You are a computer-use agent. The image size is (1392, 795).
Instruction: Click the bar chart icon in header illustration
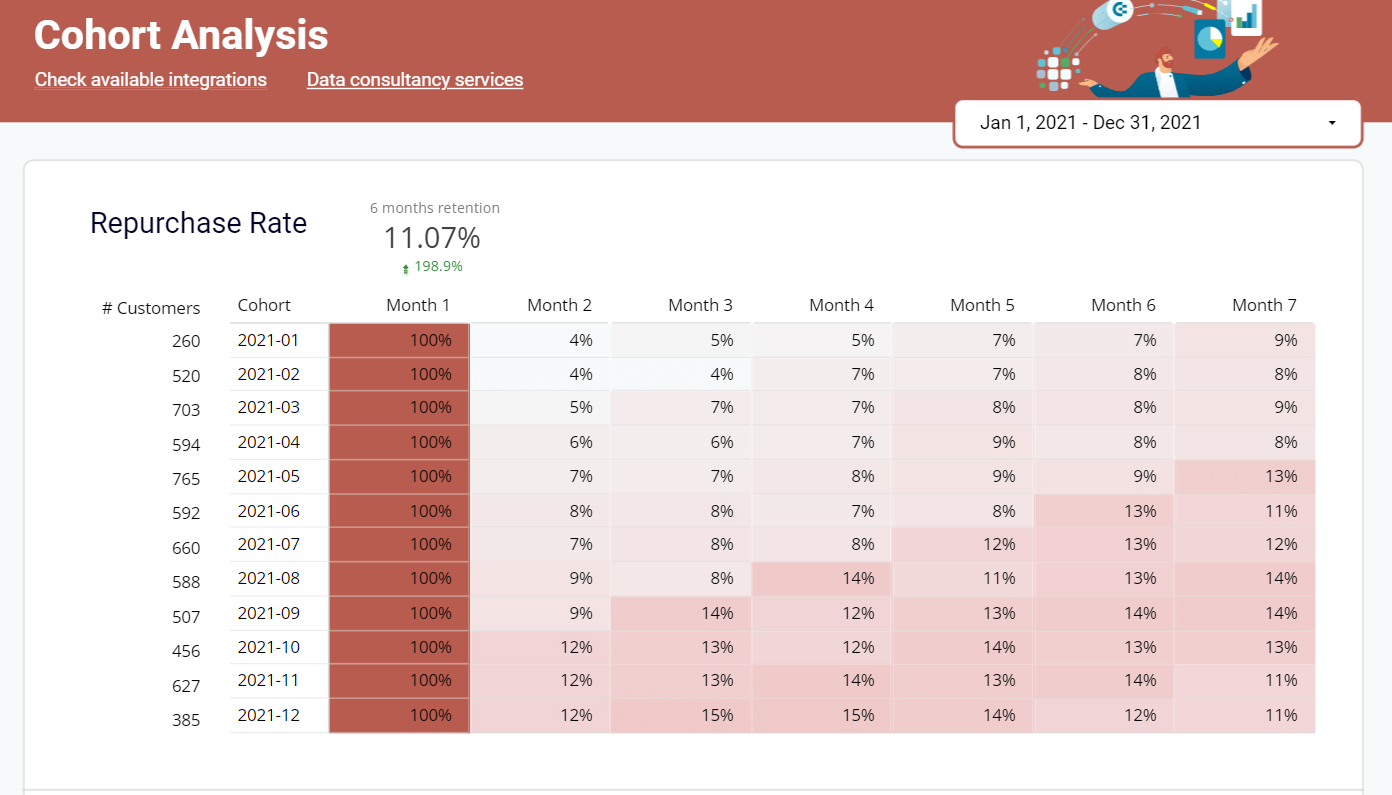click(1246, 16)
